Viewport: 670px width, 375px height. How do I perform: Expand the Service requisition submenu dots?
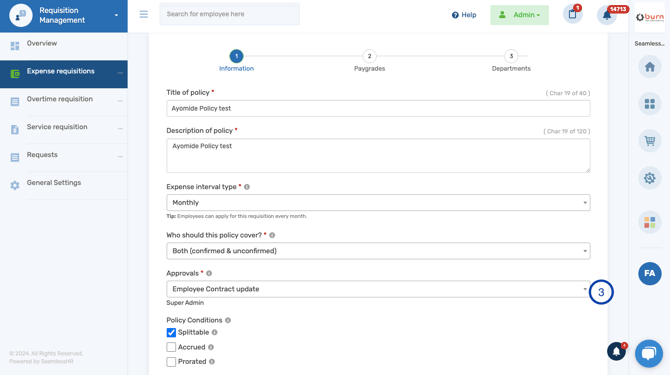[120, 129]
